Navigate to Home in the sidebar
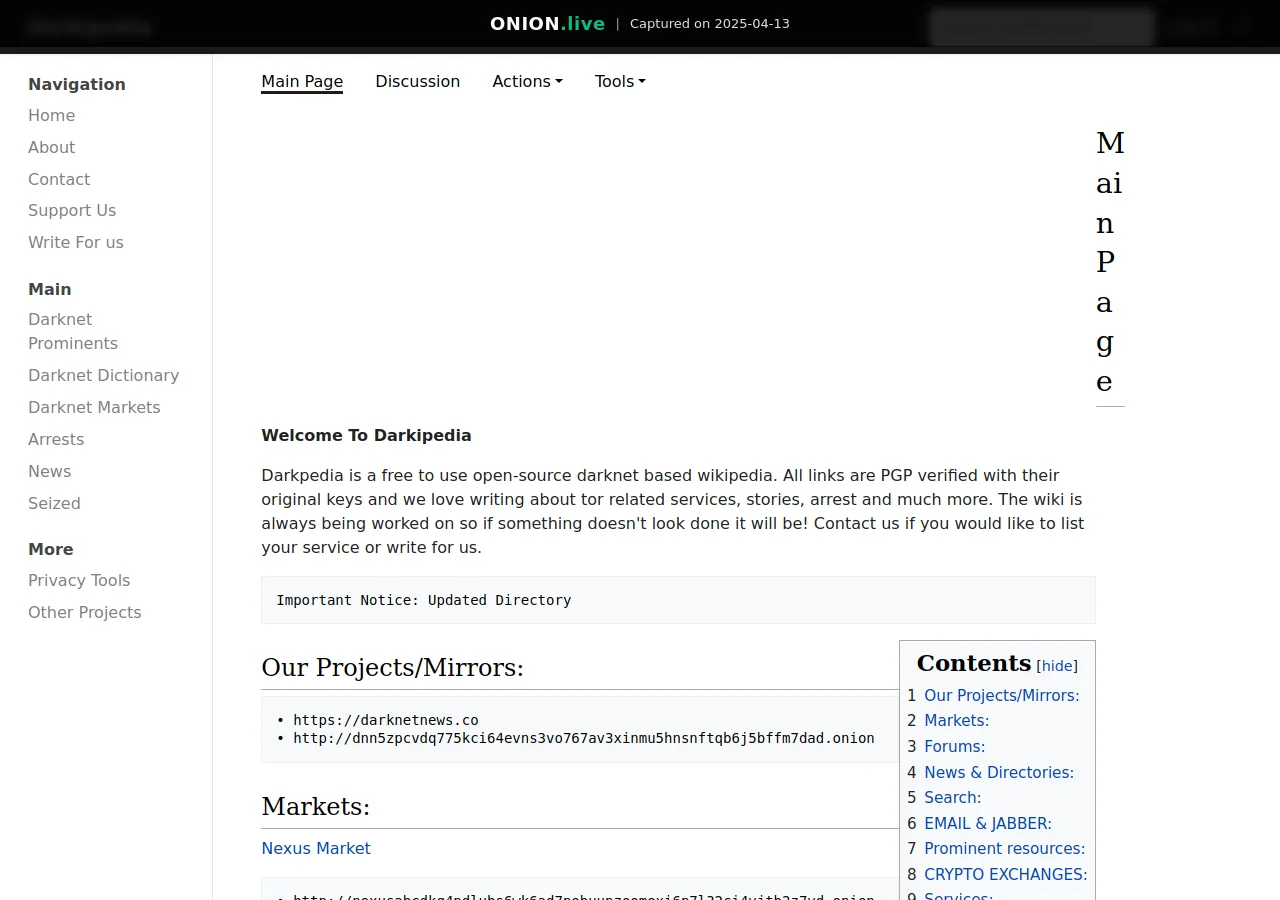The height and width of the screenshot is (900, 1280). (51, 115)
